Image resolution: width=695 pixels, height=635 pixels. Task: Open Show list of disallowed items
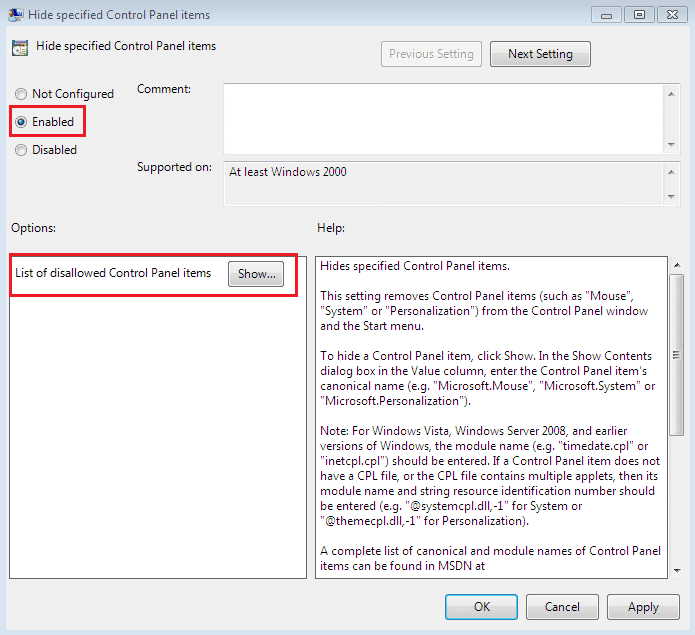click(x=256, y=274)
